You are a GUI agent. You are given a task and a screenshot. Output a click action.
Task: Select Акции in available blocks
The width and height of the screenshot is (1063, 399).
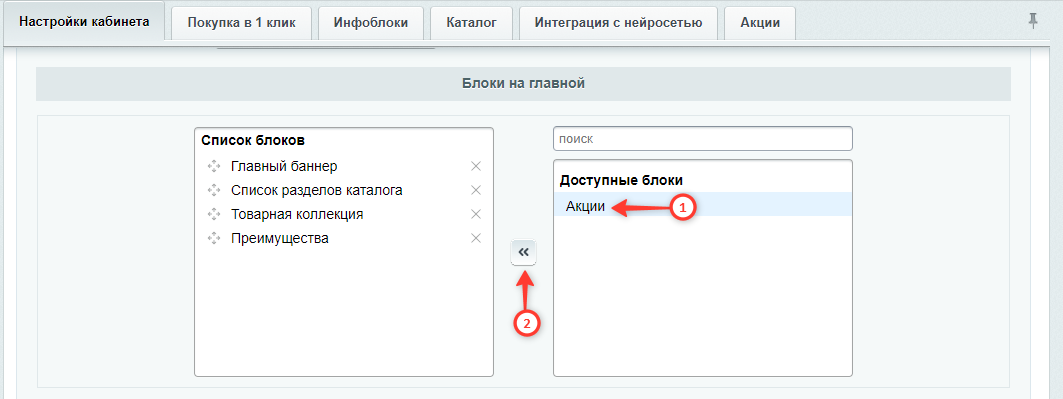[x=703, y=205]
